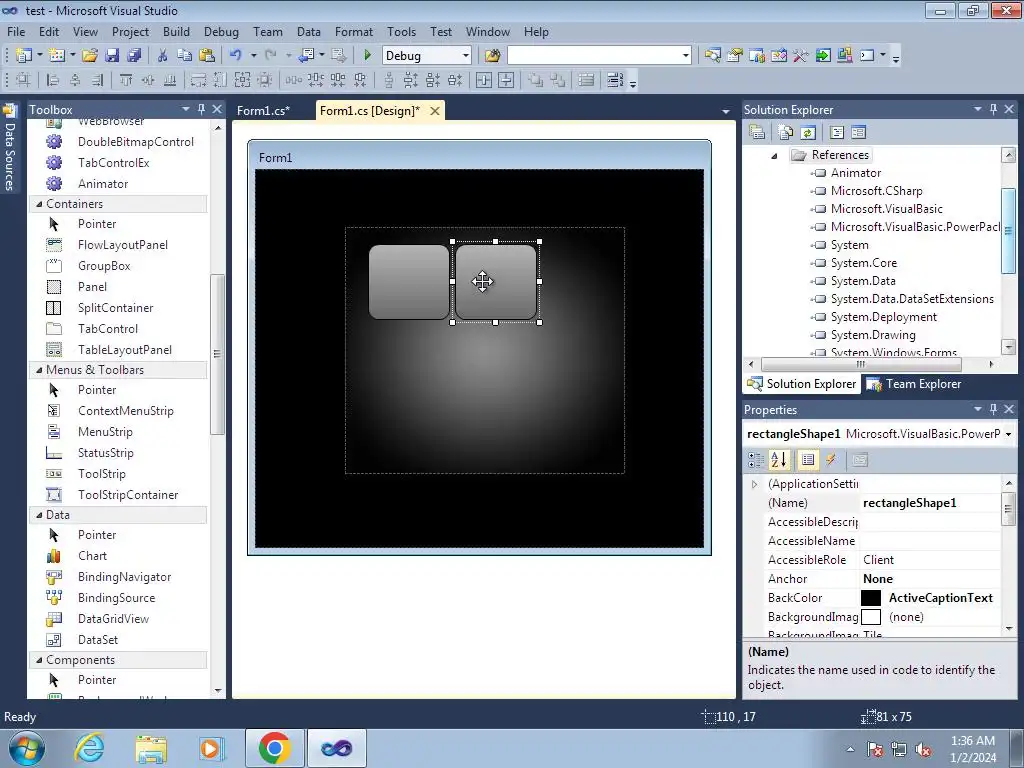Switch to the Form1.cs* code tab

point(263,110)
